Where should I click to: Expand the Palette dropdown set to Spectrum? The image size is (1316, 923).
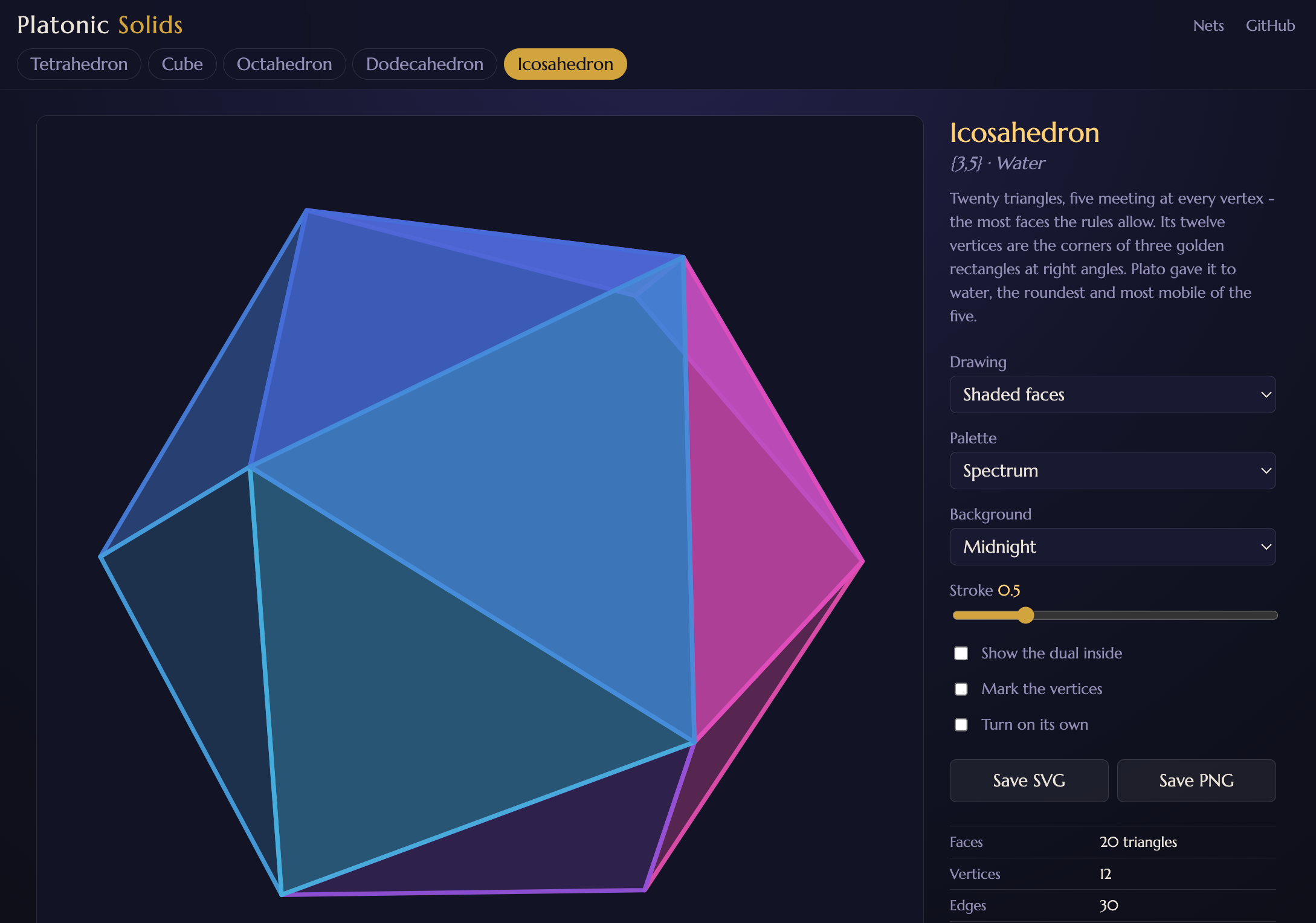(x=1112, y=471)
